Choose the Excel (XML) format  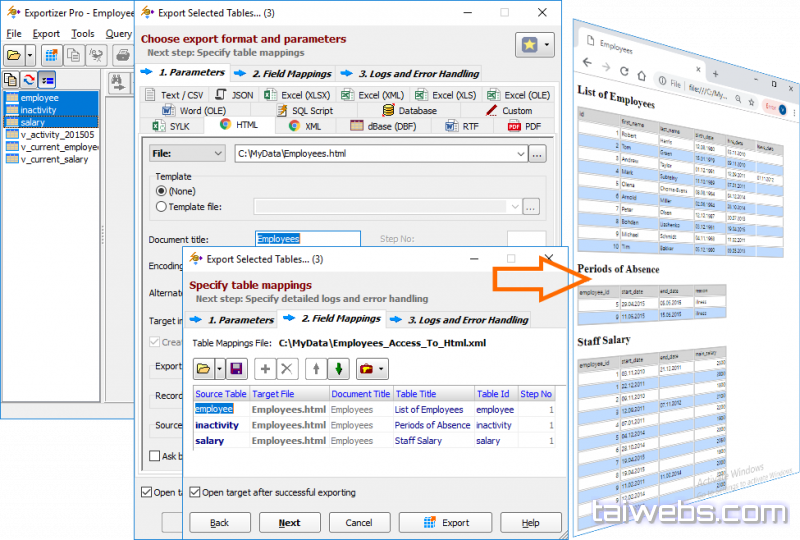[373, 95]
